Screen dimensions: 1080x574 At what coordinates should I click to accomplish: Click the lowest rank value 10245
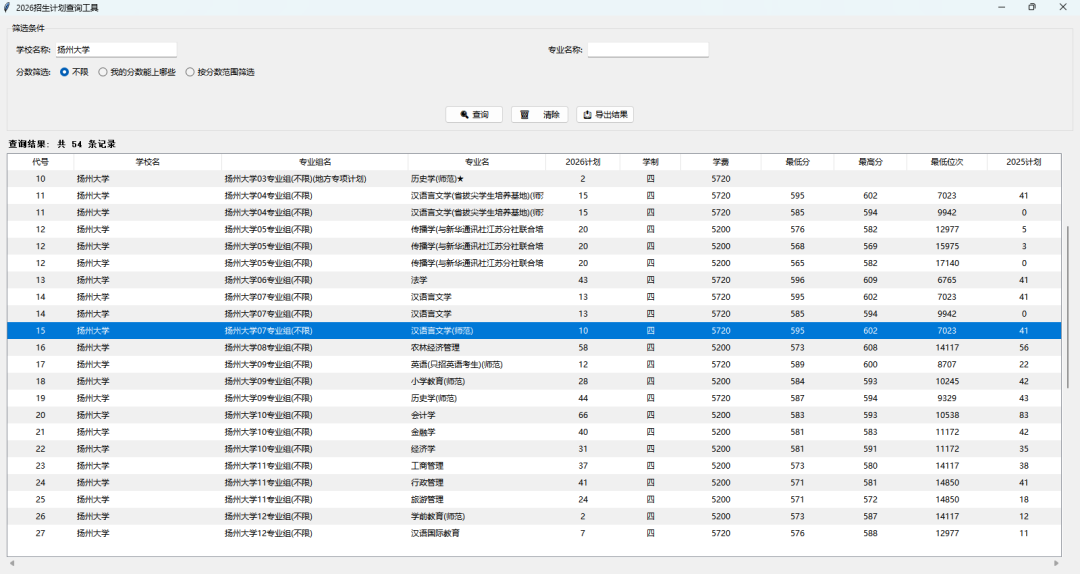[x=947, y=381]
